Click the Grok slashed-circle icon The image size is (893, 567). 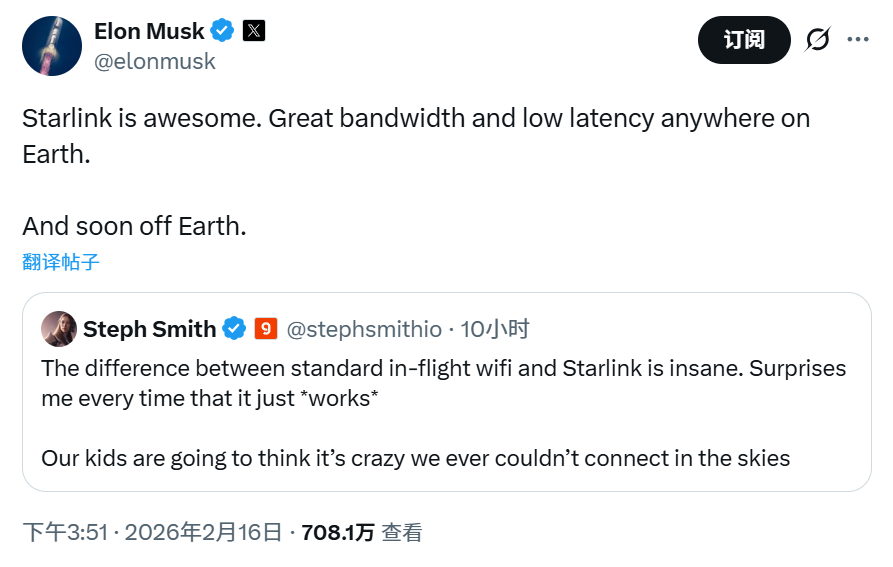[x=818, y=40]
